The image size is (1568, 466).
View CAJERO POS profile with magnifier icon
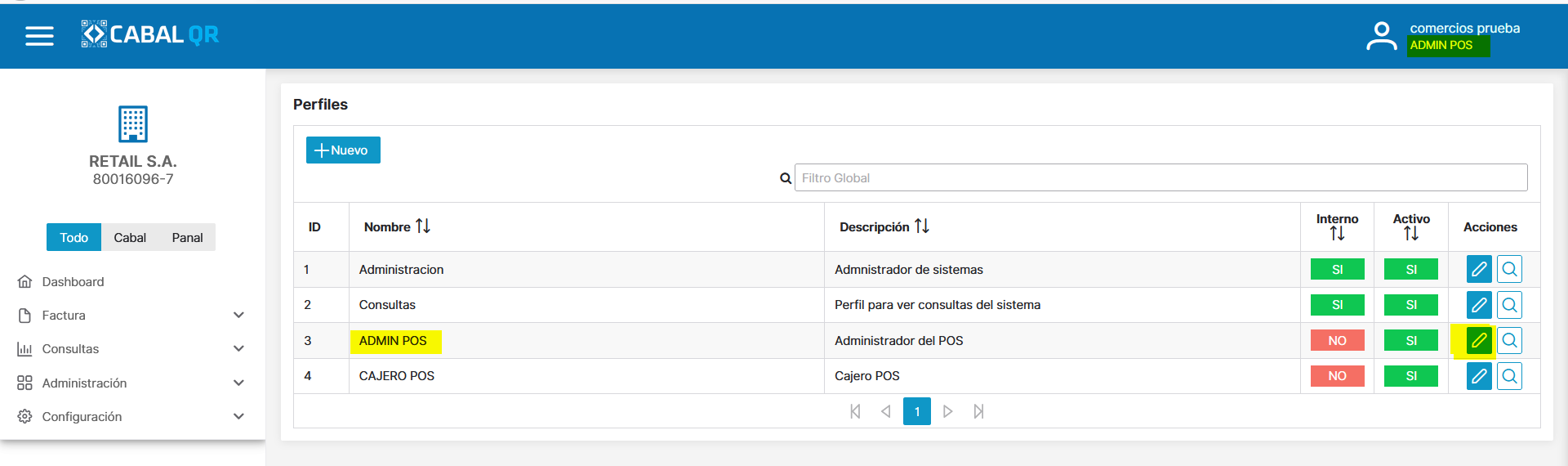[x=1509, y=376]
